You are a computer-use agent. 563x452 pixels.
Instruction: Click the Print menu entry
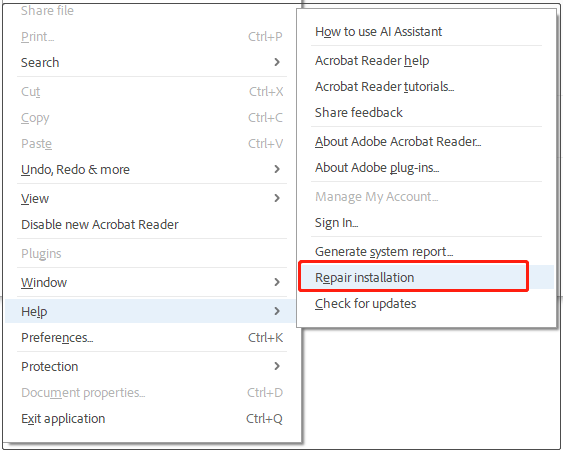(152, 37)
